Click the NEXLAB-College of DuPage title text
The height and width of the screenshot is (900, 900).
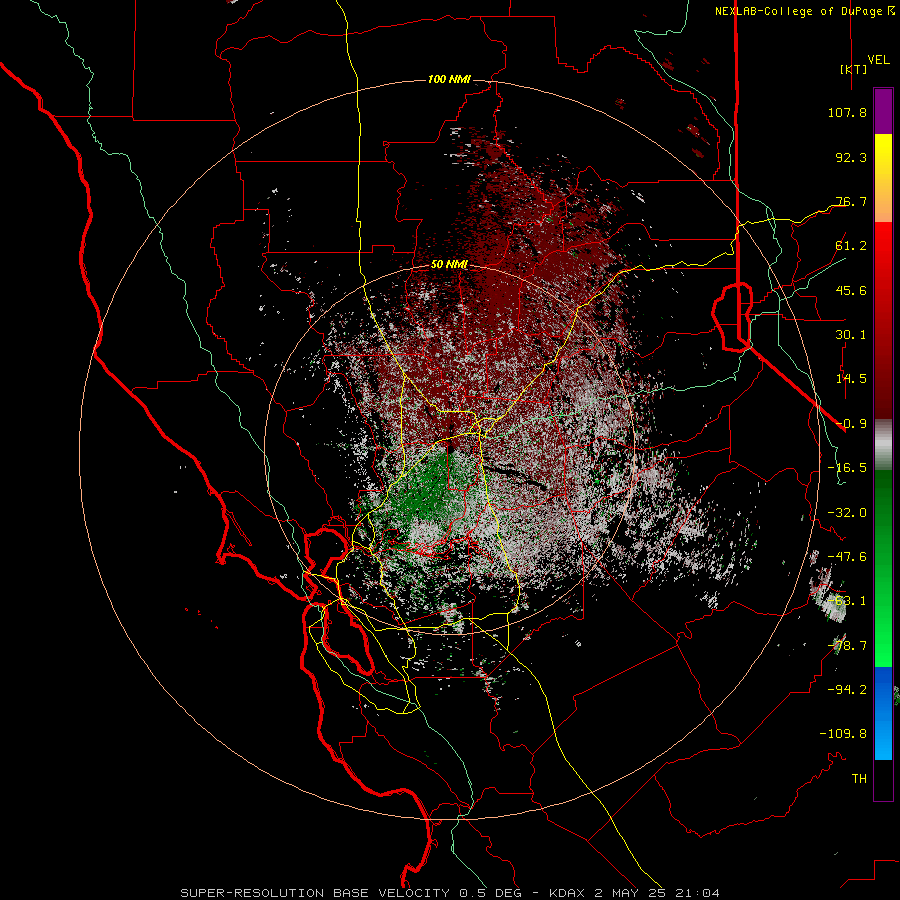[x=804, y=11]
